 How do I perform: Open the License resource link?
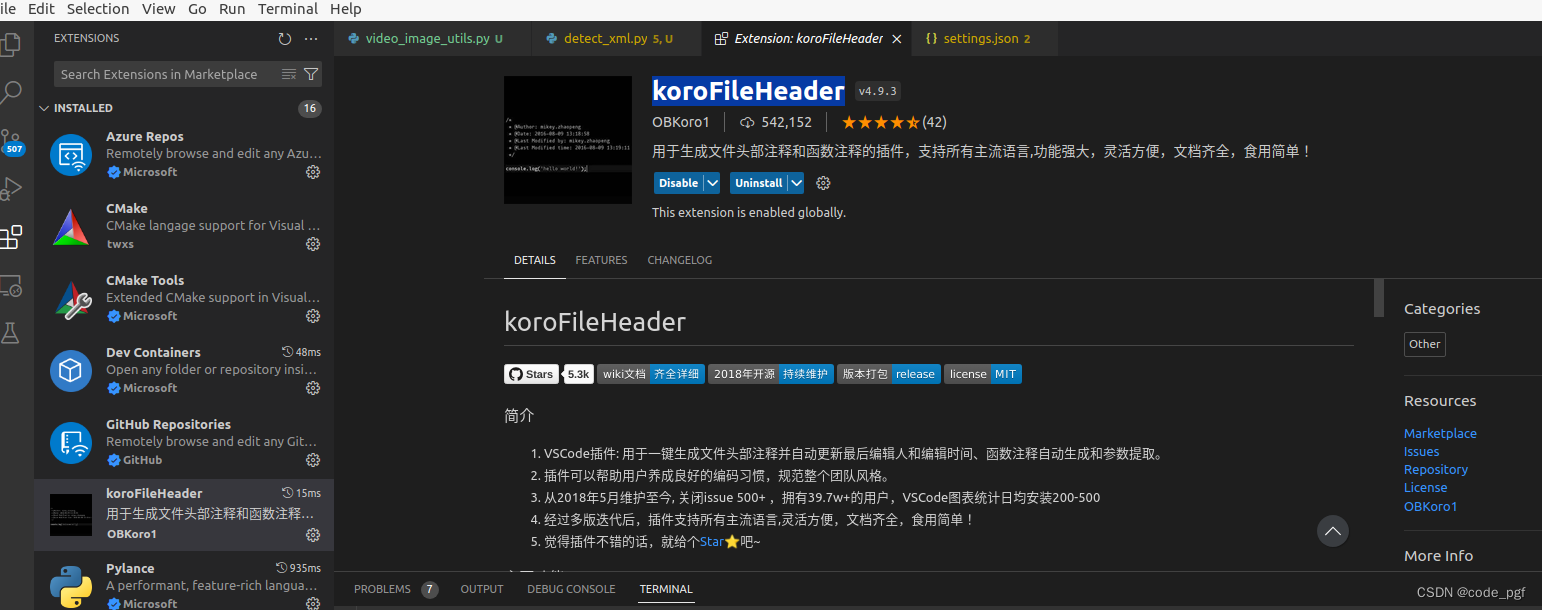[1425, 487]
